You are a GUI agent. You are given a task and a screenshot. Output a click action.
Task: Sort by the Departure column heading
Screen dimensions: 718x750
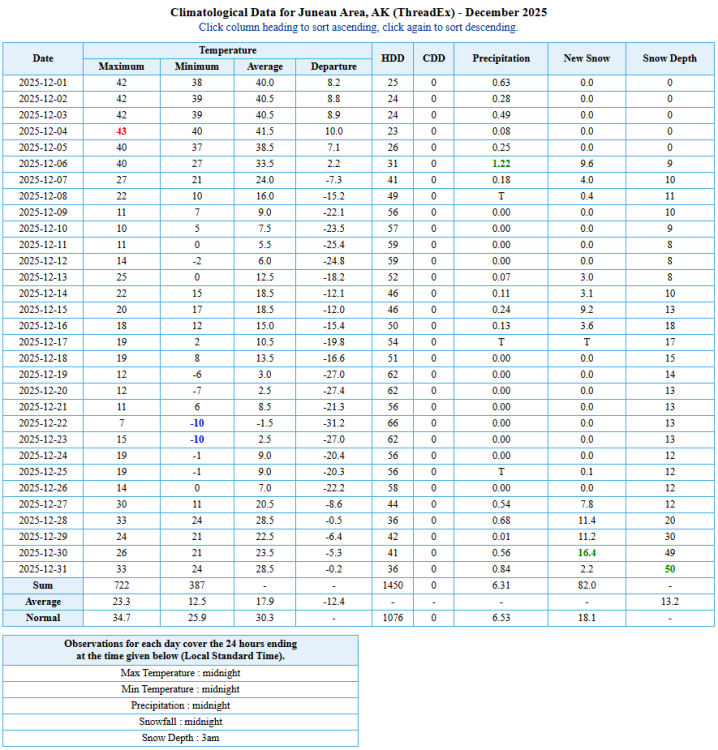pos(334,66)
